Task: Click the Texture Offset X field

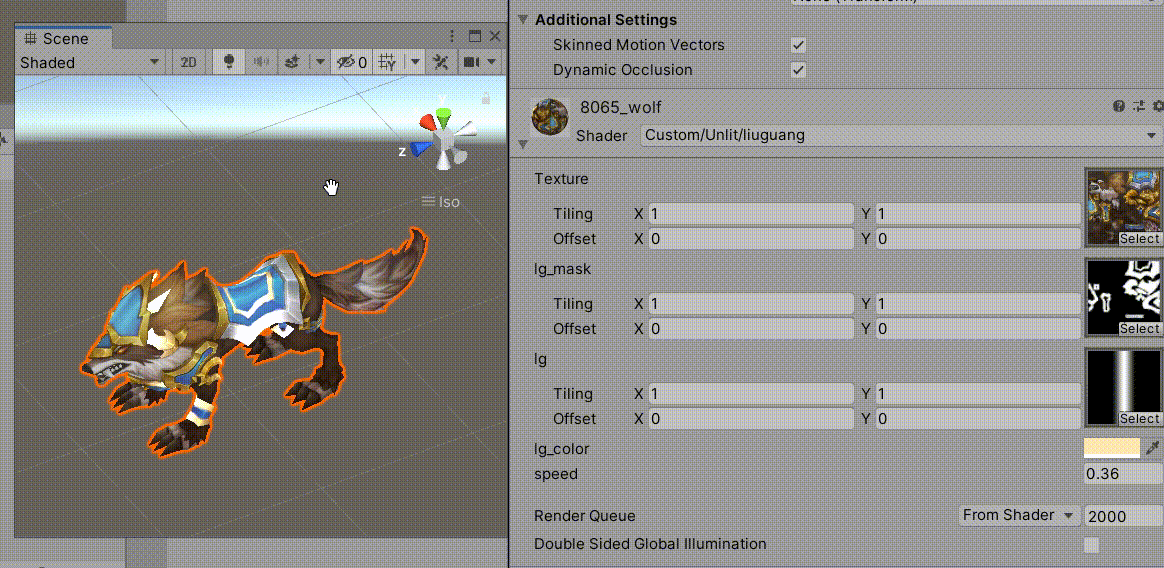Action: coord(751,239)
